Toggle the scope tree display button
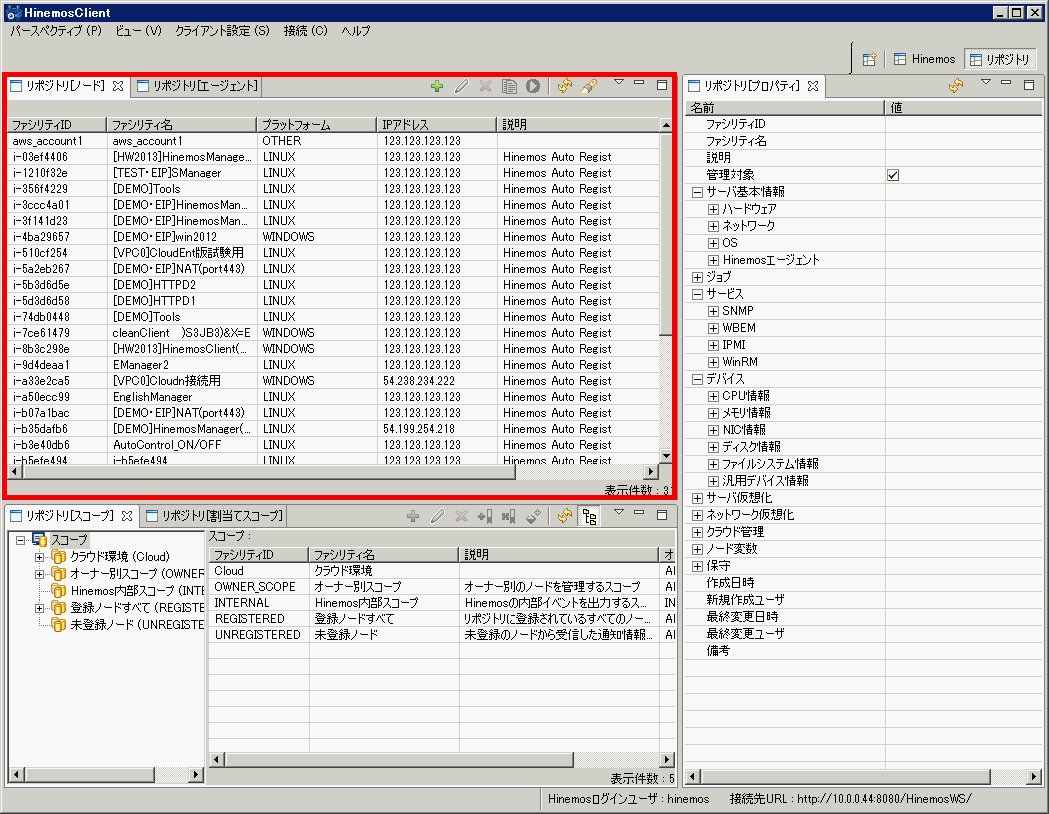 [589, 516]
